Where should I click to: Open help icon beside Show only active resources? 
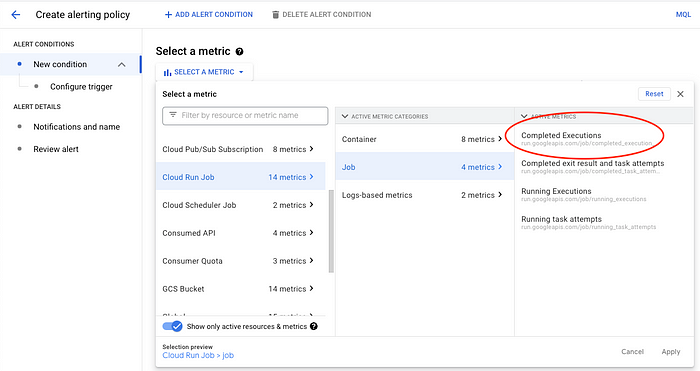(x=314, y=326)
